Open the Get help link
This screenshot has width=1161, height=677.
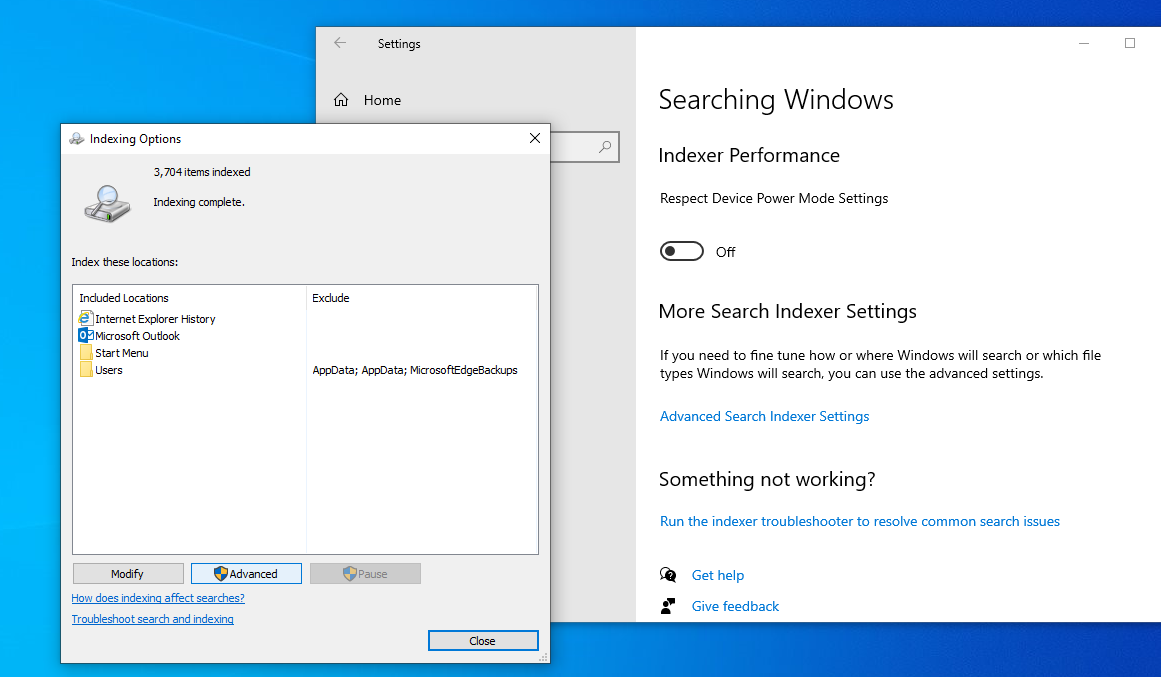(717, 575)
